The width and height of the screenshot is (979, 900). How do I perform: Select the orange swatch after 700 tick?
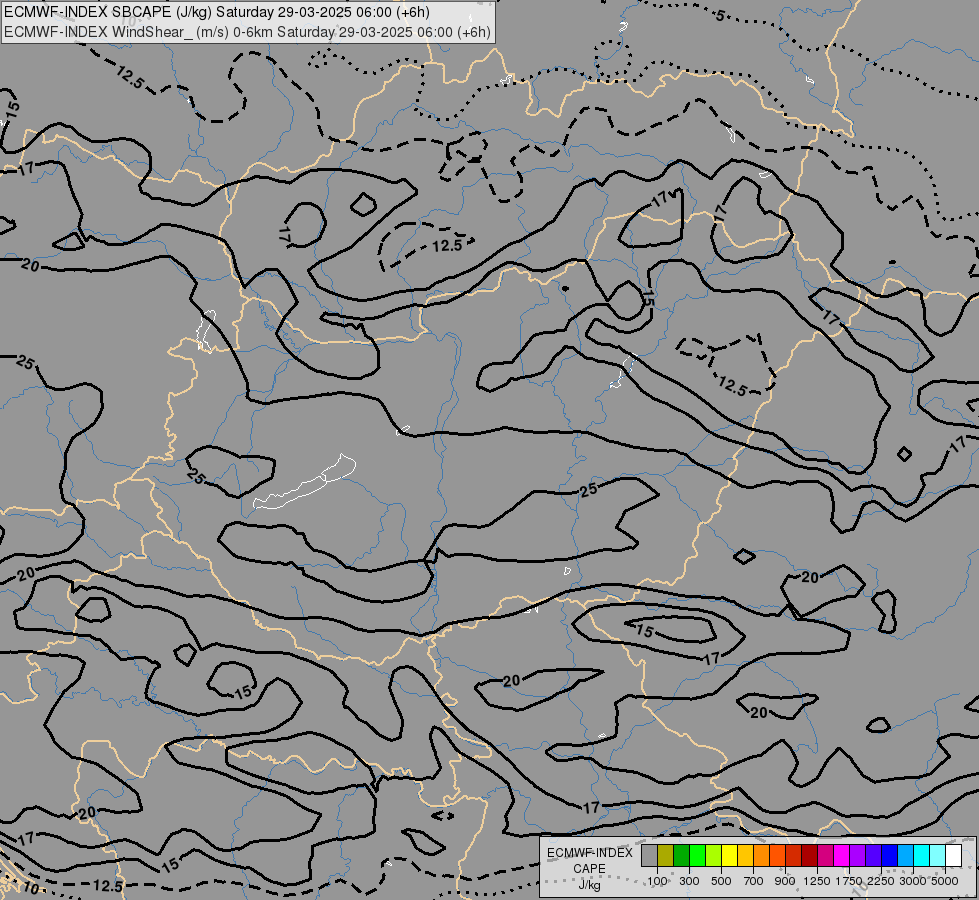tap(761, 856)
